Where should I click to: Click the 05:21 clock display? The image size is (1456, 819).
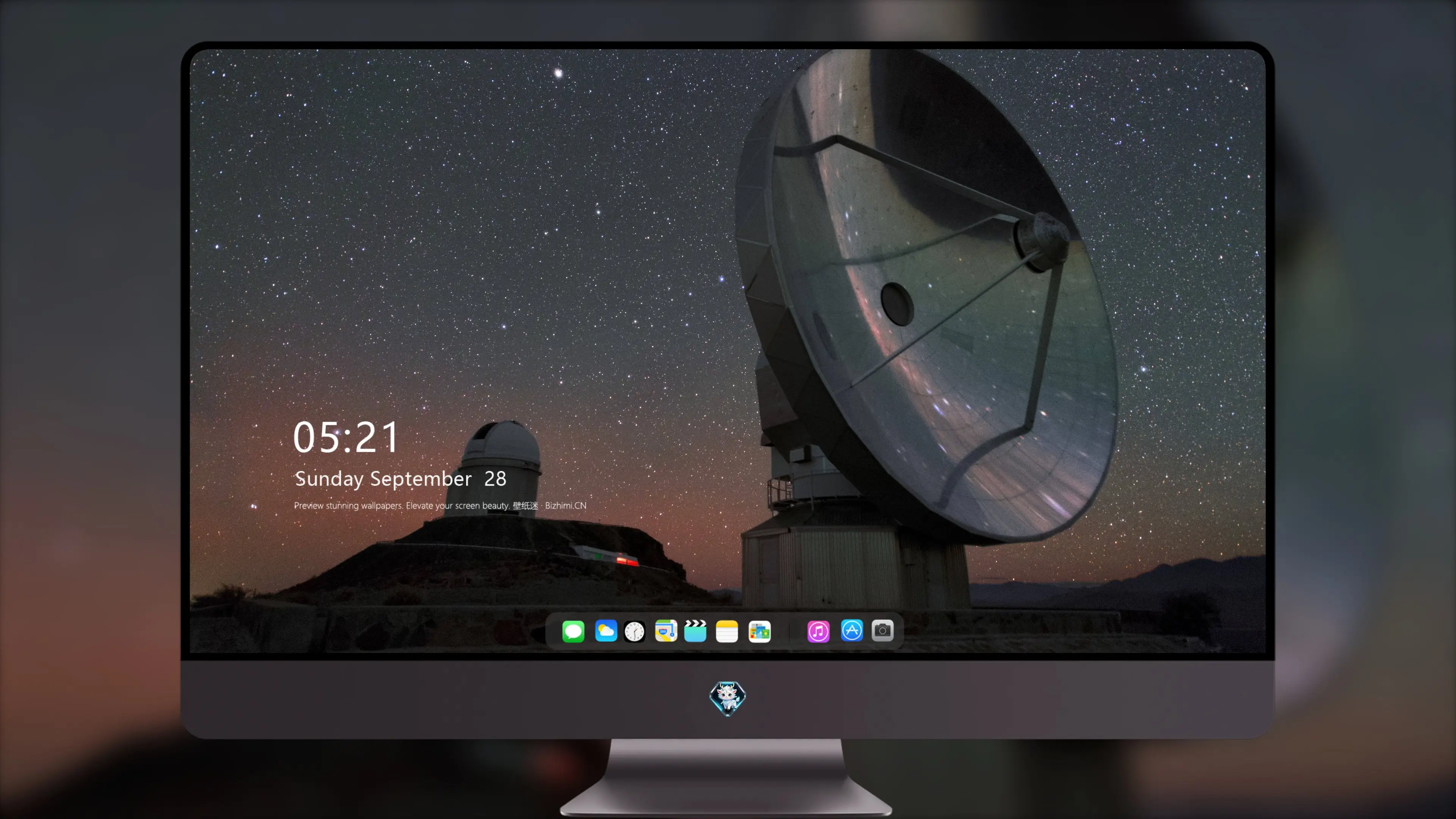point(346,437)
